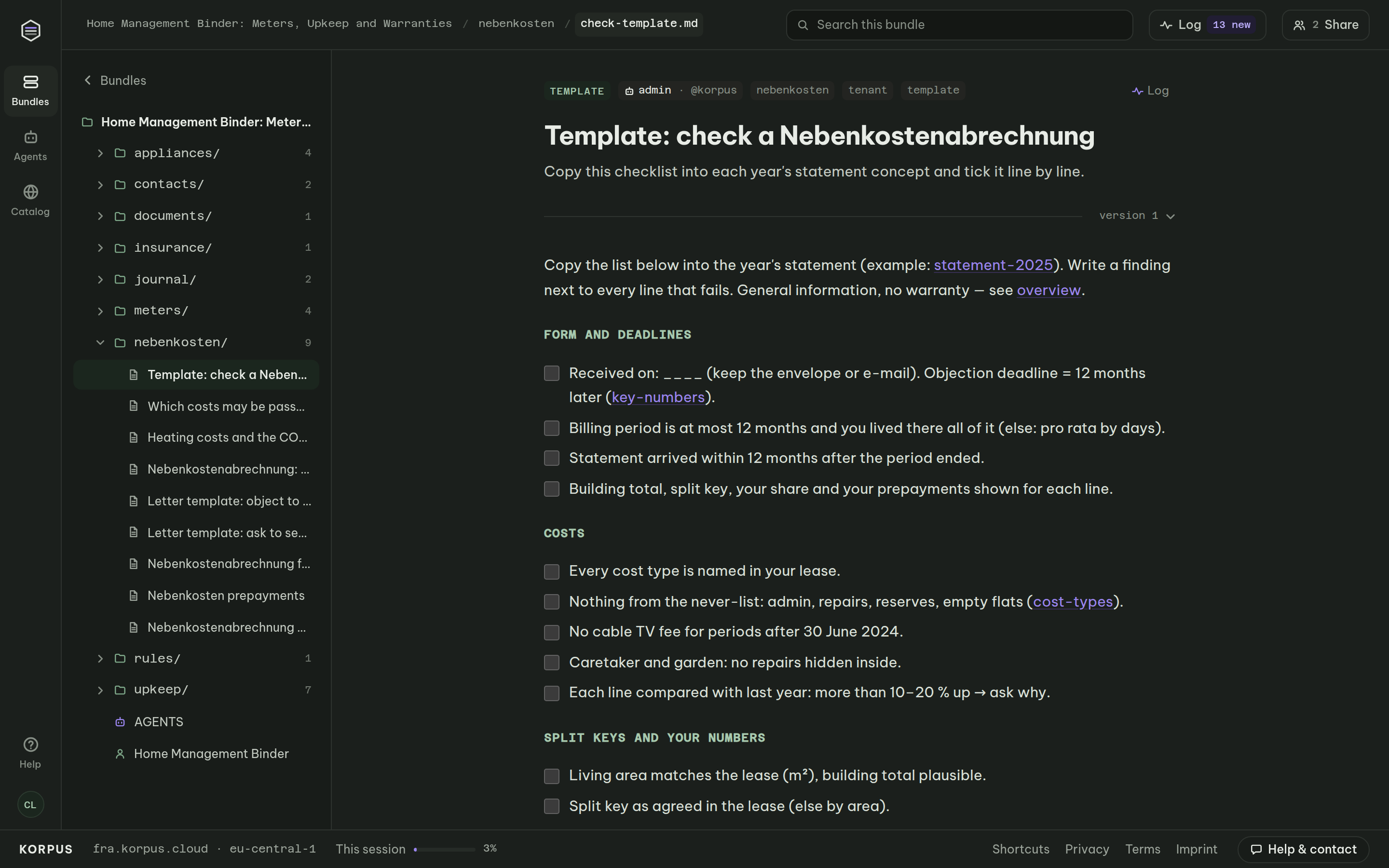Screen dimensions: 1389x868
Task: Click the Share button
Action: pyautogui.click(x=1325, y=25)
